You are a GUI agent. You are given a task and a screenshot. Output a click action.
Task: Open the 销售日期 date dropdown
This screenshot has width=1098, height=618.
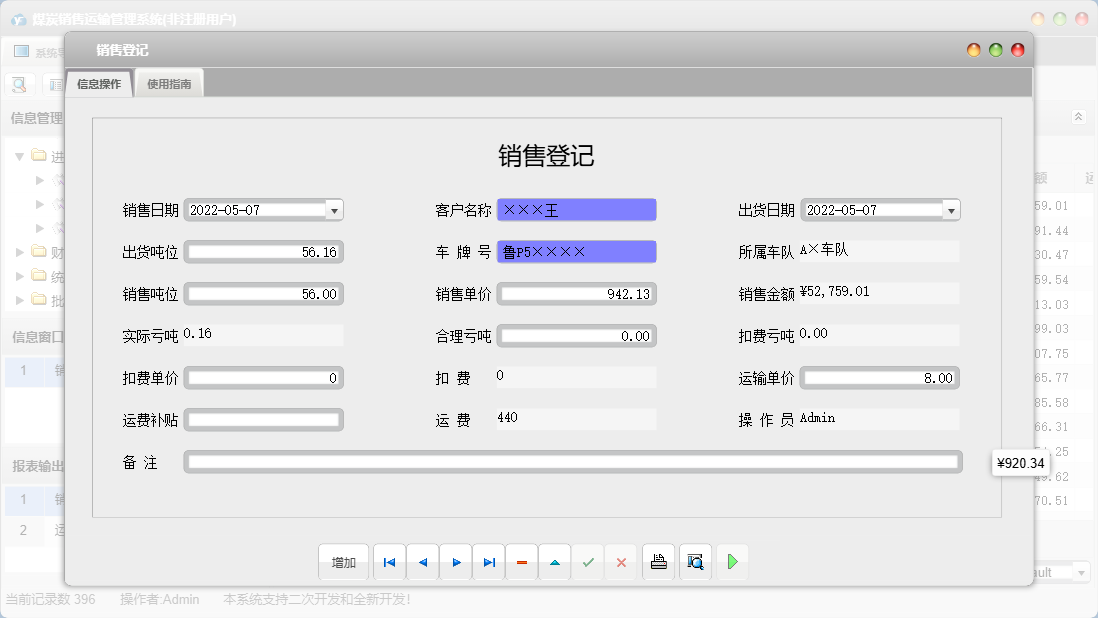coord(334,210)
